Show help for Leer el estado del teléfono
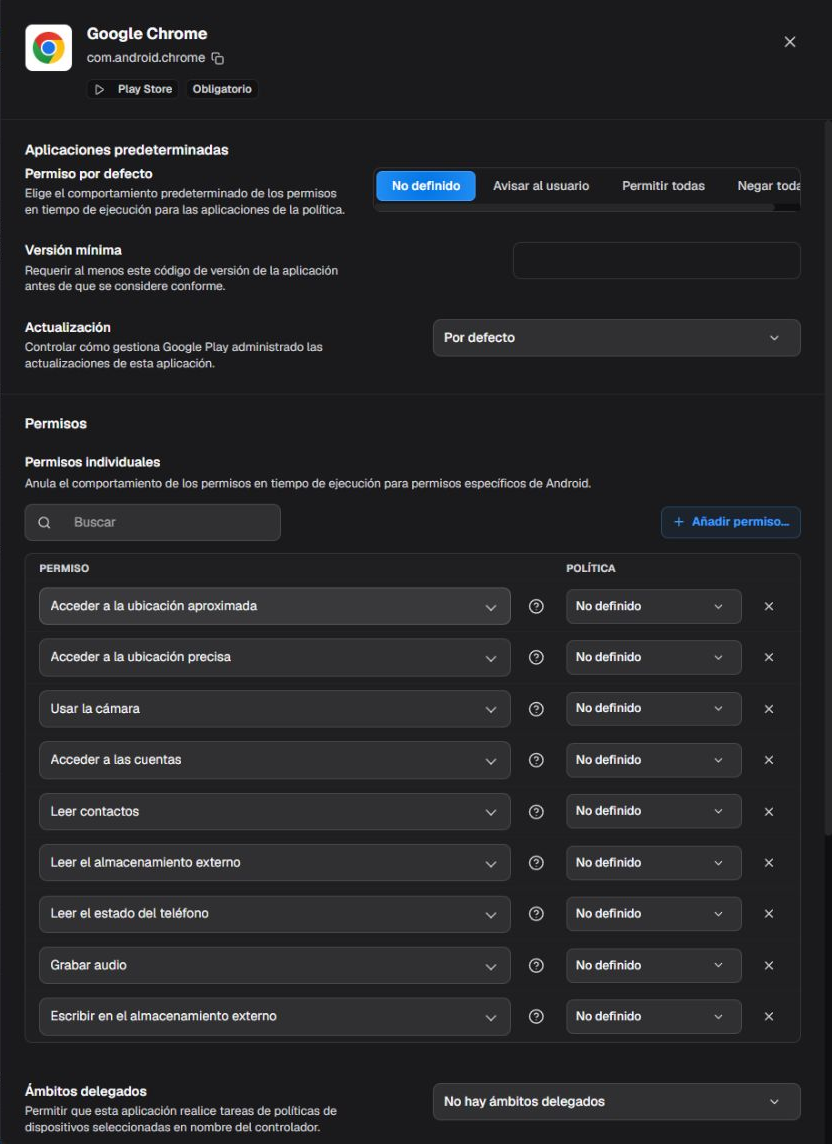Viewport: 832px width, 1144px height. click(536, 914)
